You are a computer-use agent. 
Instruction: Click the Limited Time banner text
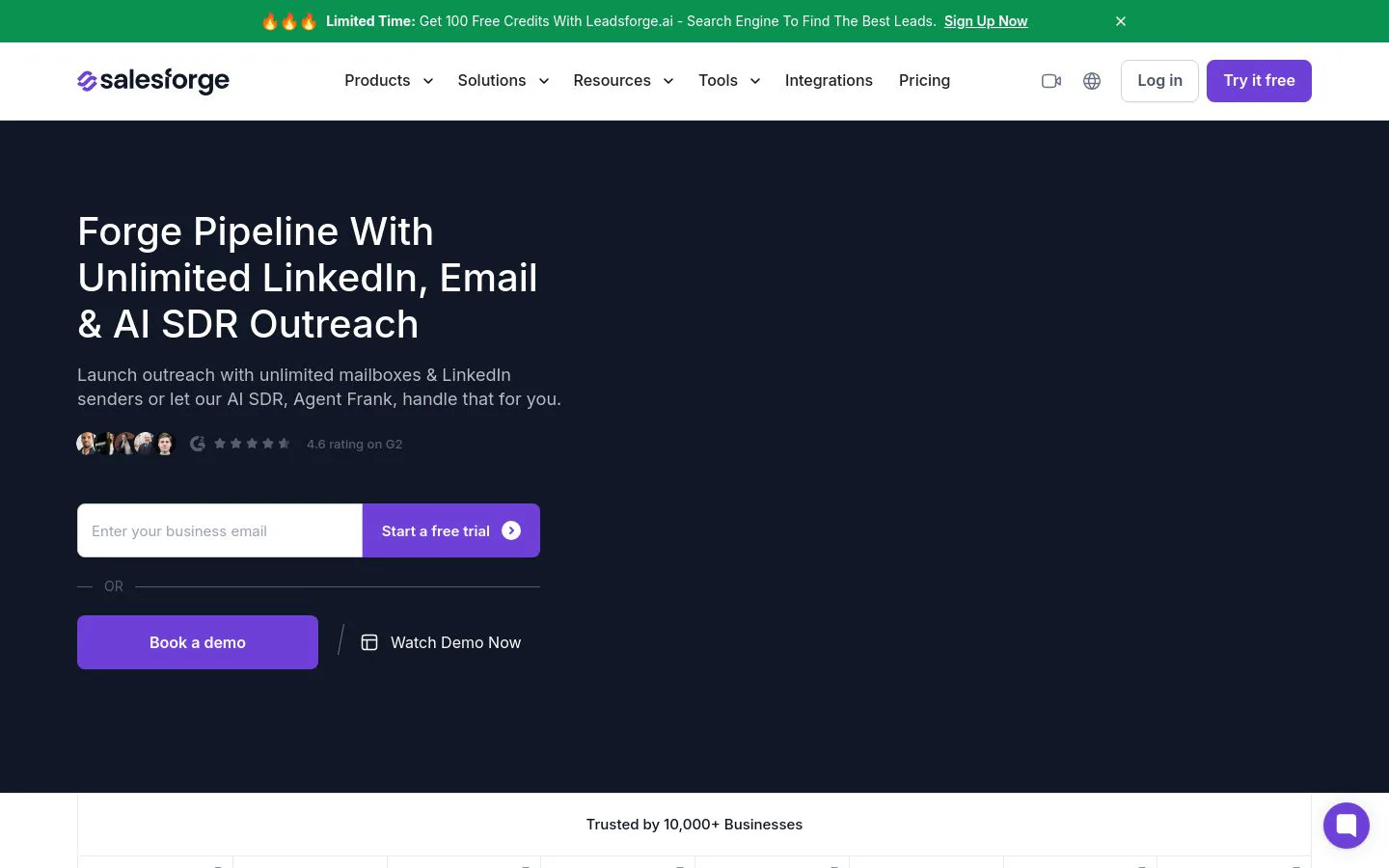click(631, 21)
